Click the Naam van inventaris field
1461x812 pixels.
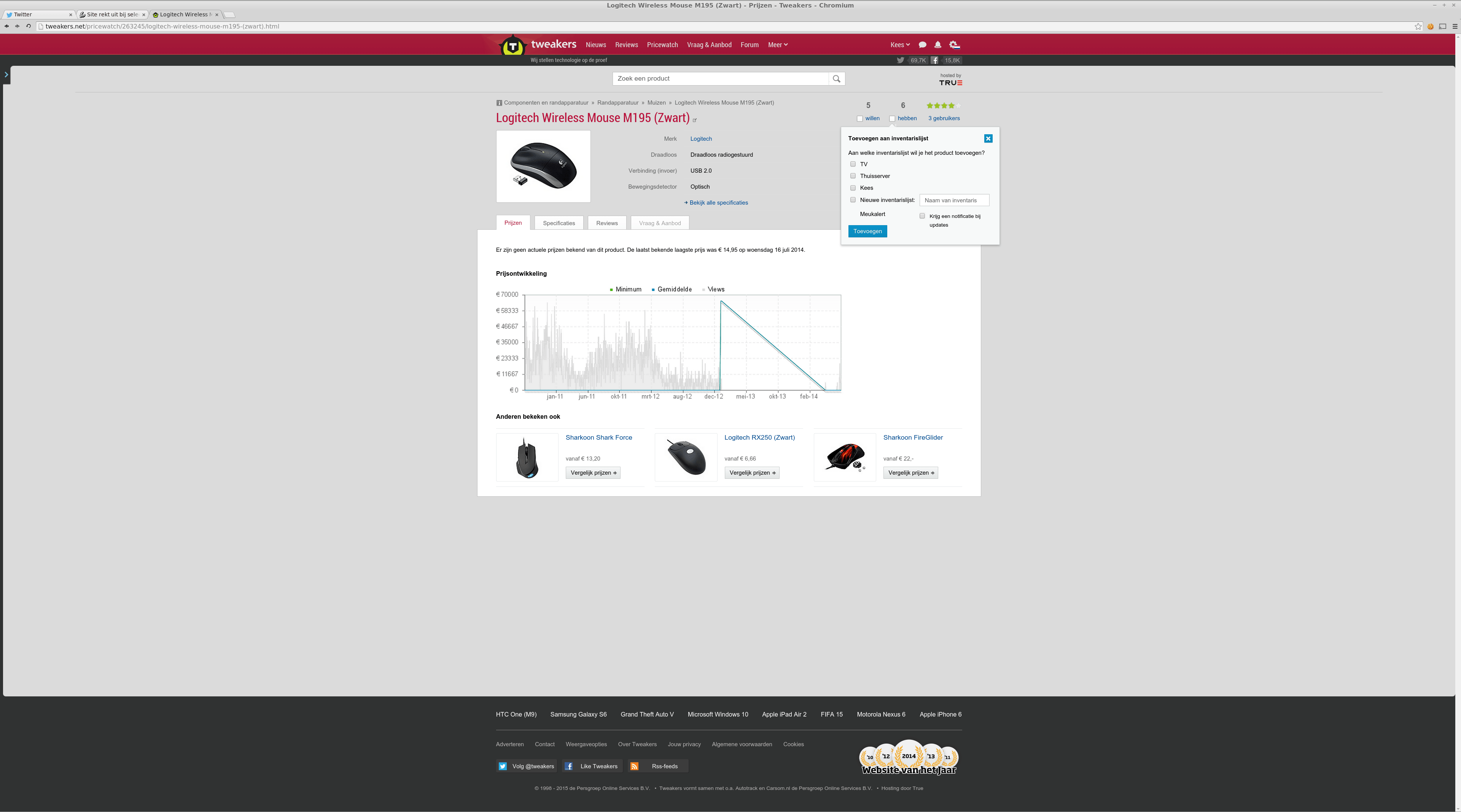tap(954, 200)
